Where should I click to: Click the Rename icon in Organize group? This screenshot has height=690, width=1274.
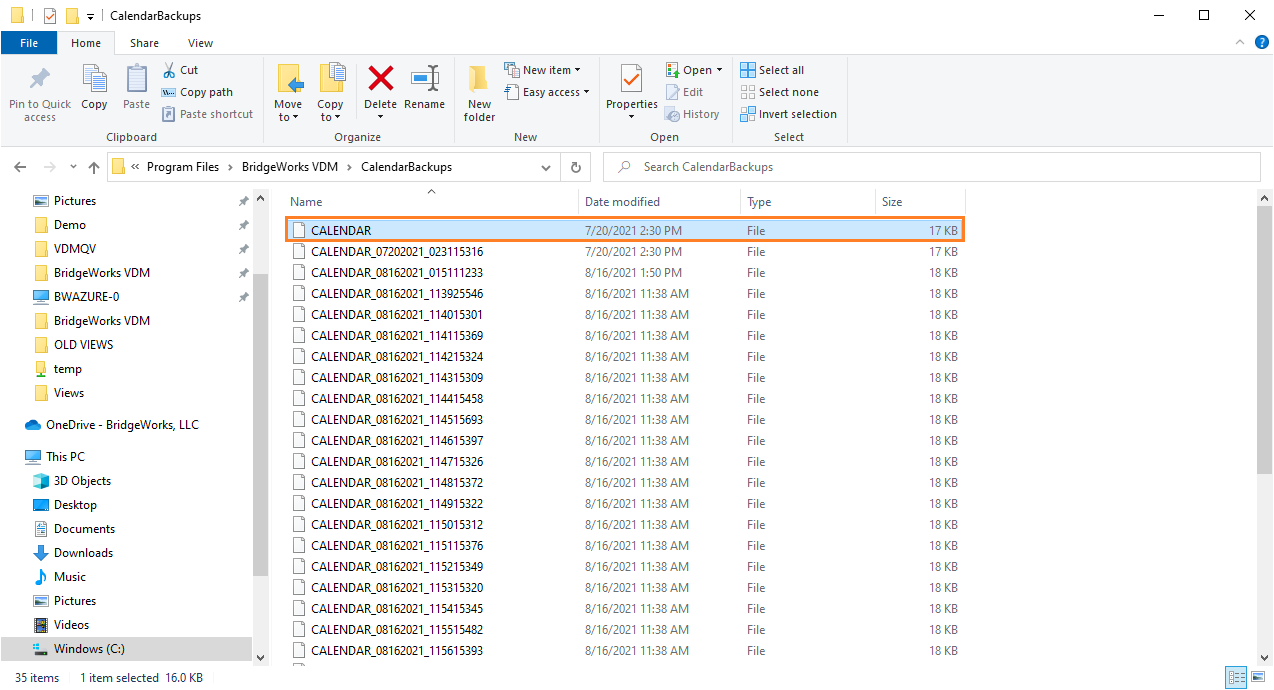[x=425, y=80]
